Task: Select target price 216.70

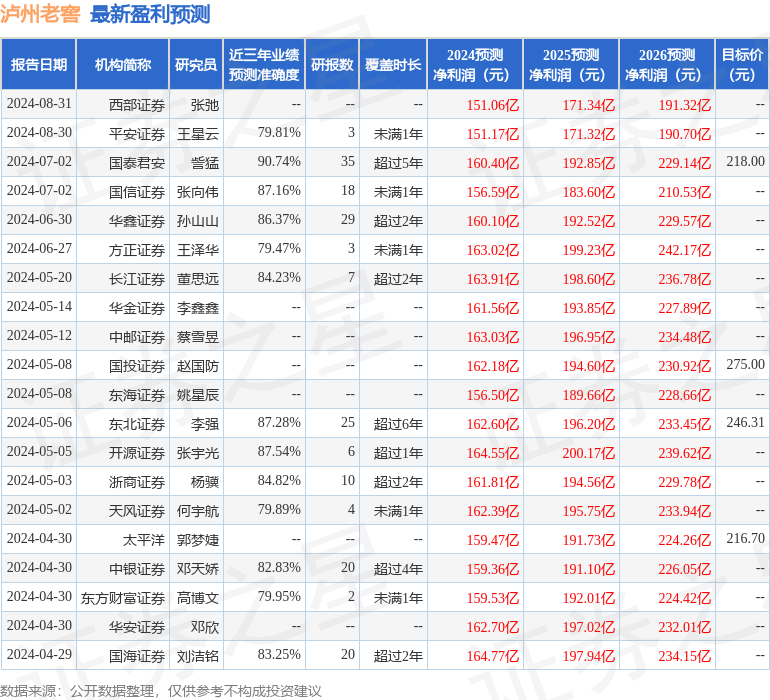Action: pyautogui.click(x=745, y=538)
